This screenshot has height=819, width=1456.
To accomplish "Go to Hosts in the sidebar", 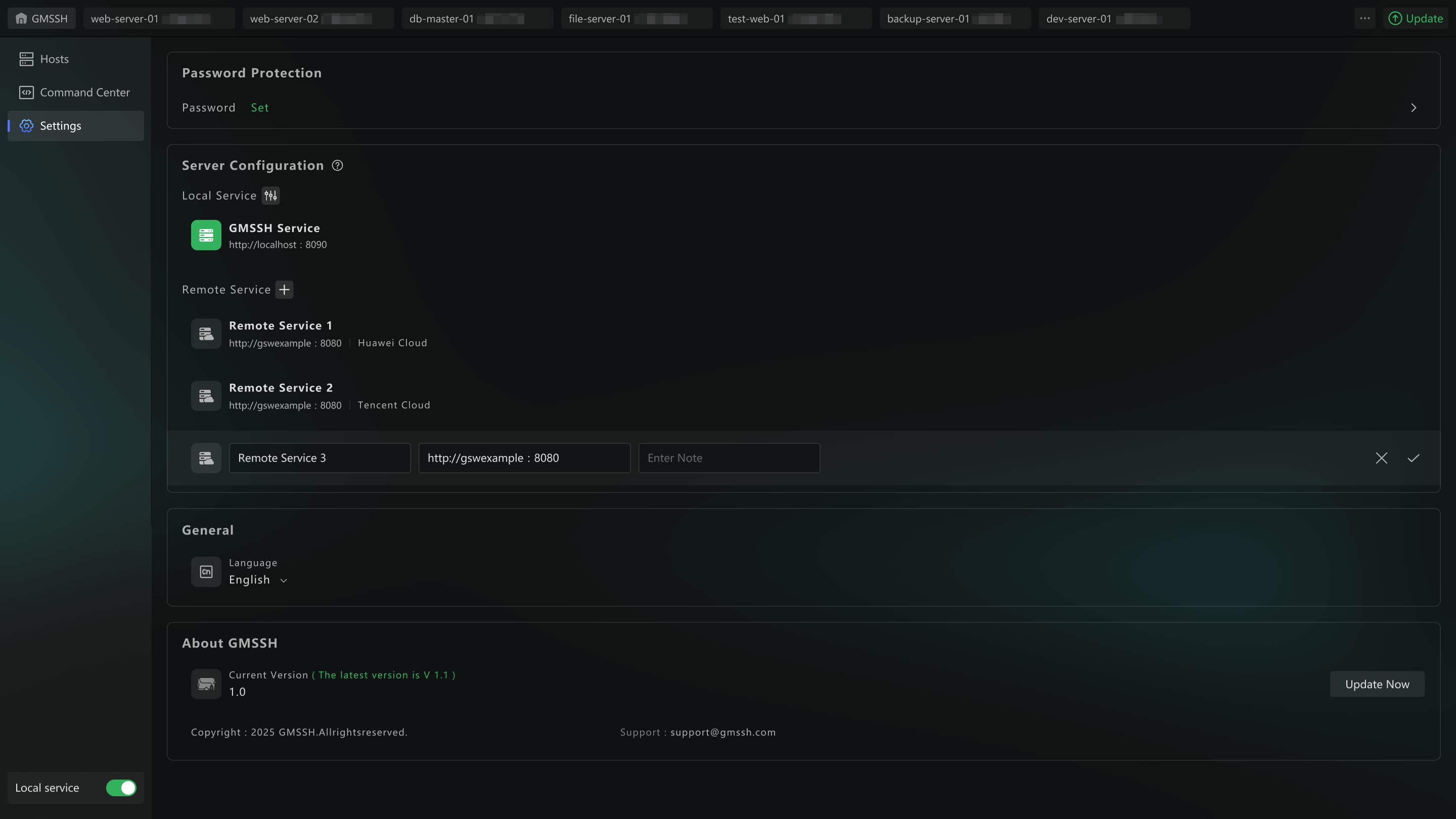I will (54, 59).
